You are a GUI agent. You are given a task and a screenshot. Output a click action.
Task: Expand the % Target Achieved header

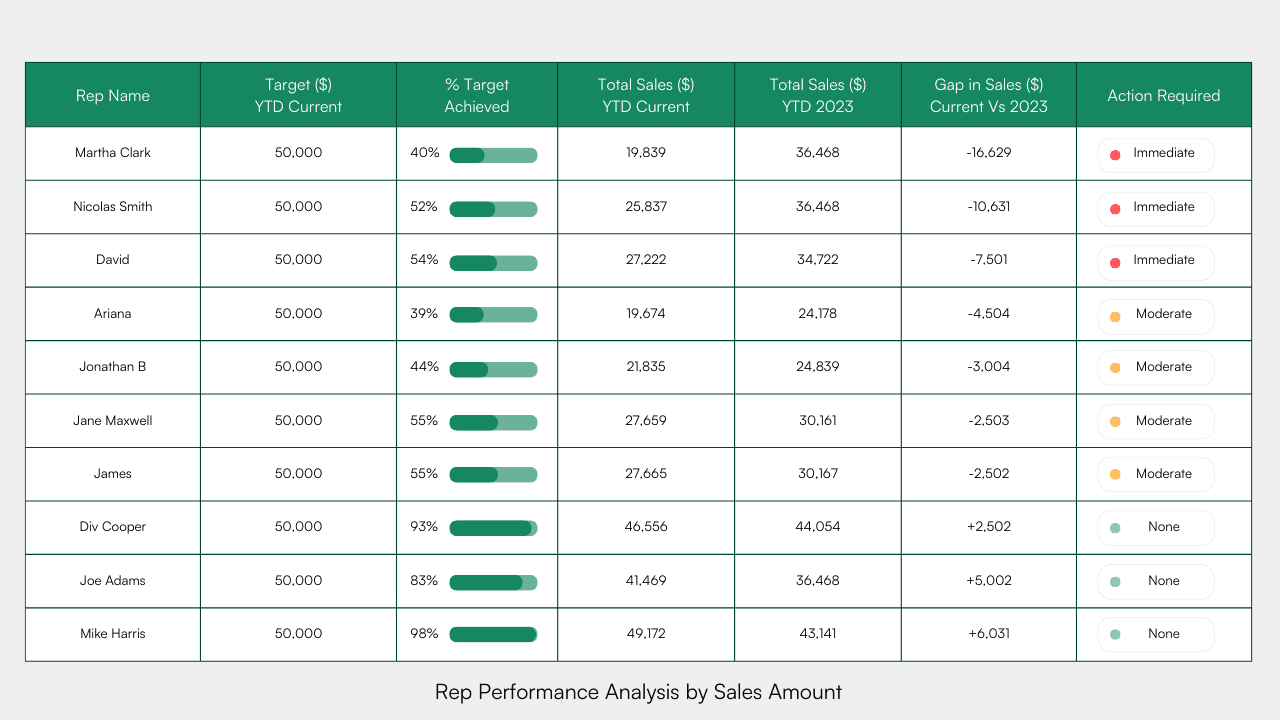pos(477,95)
